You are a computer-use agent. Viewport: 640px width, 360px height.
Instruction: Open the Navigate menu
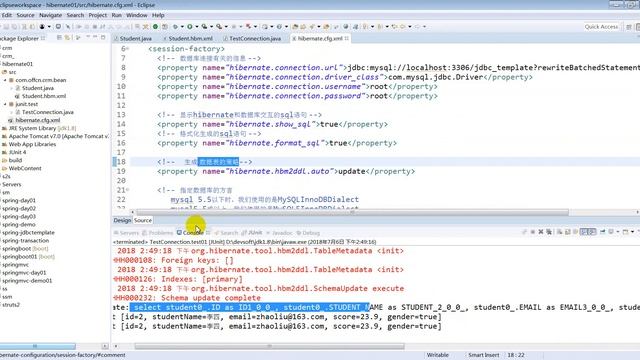click(x=51, y=15)
